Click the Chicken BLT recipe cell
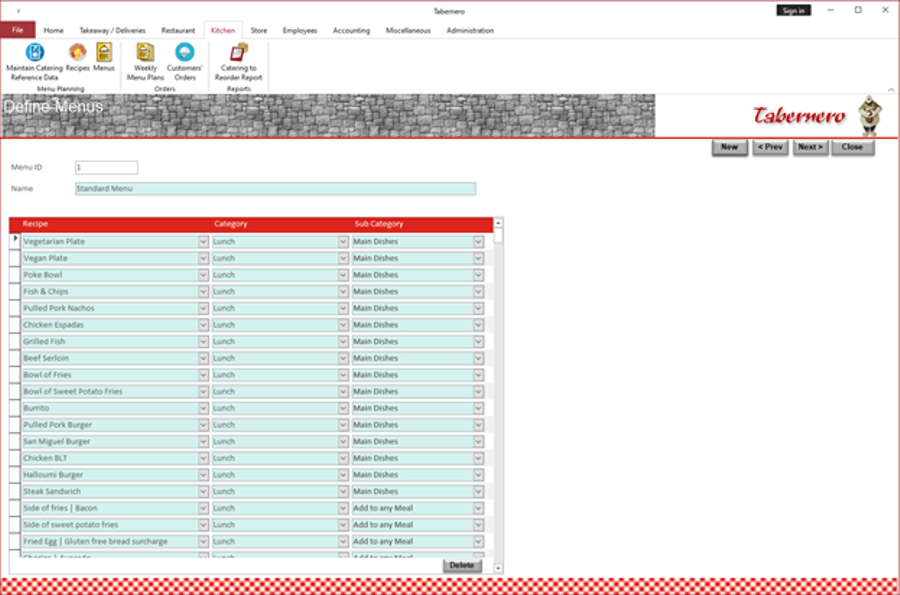Image resolution: width=900 pixels, height=595 pixels. pos(111,458)
